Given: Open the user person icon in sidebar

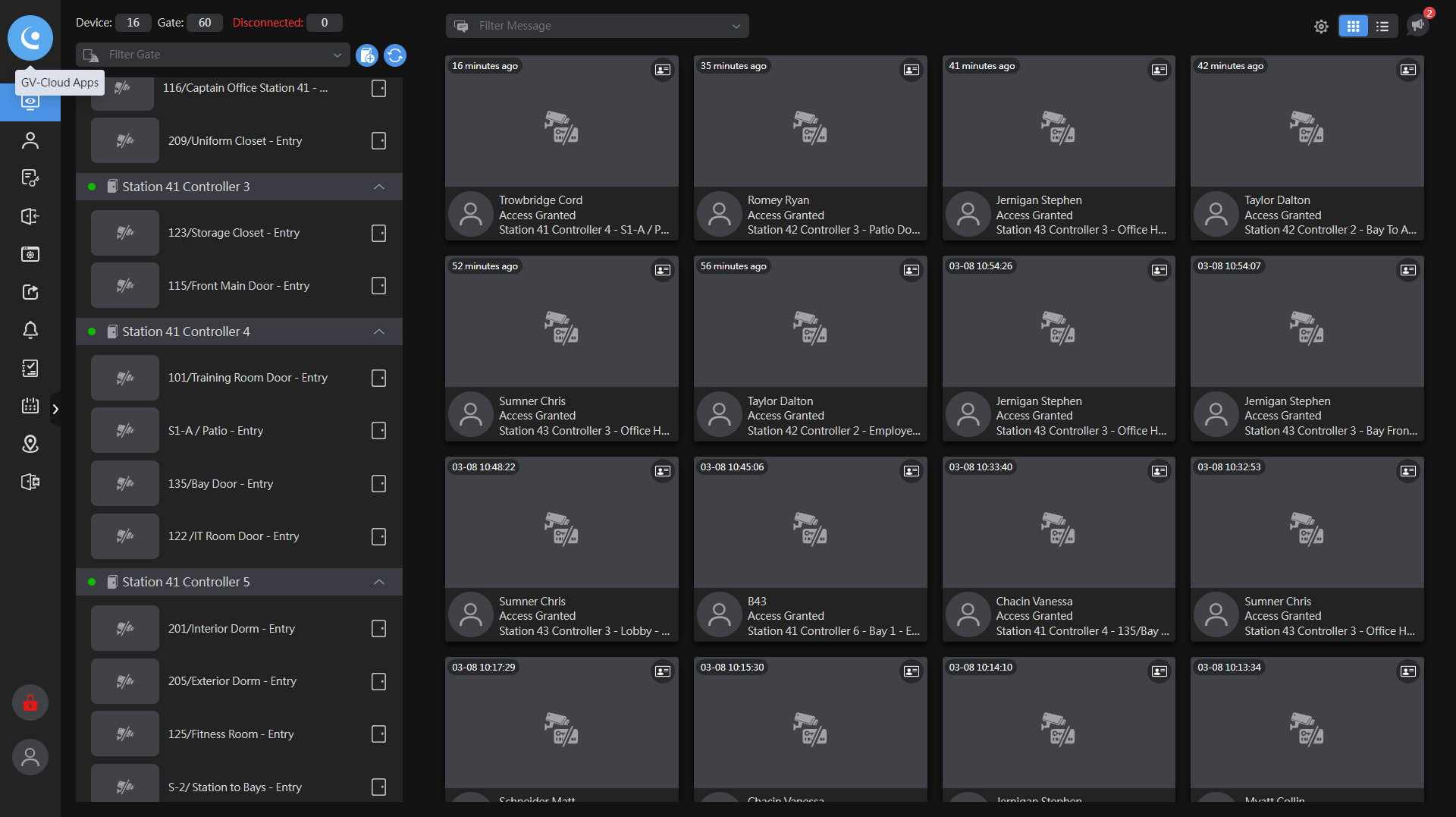Looking at the screenshot, I should [30, 140].
